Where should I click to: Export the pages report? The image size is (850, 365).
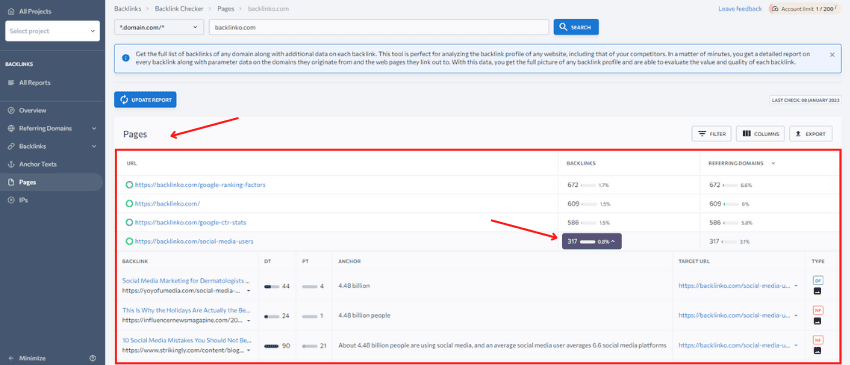811,134
